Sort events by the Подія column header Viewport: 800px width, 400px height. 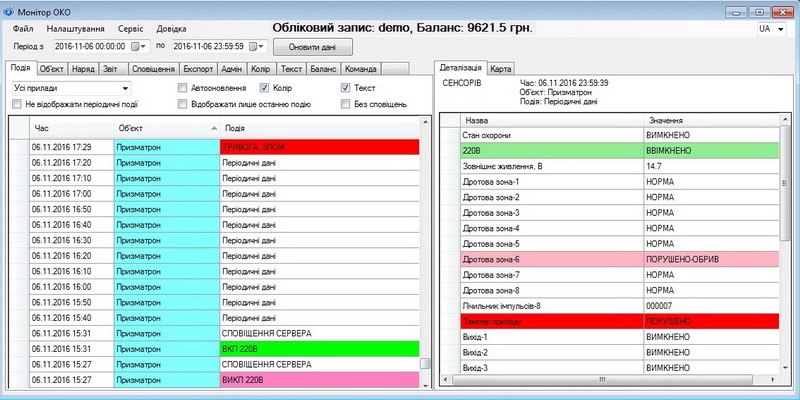(319, 129)
